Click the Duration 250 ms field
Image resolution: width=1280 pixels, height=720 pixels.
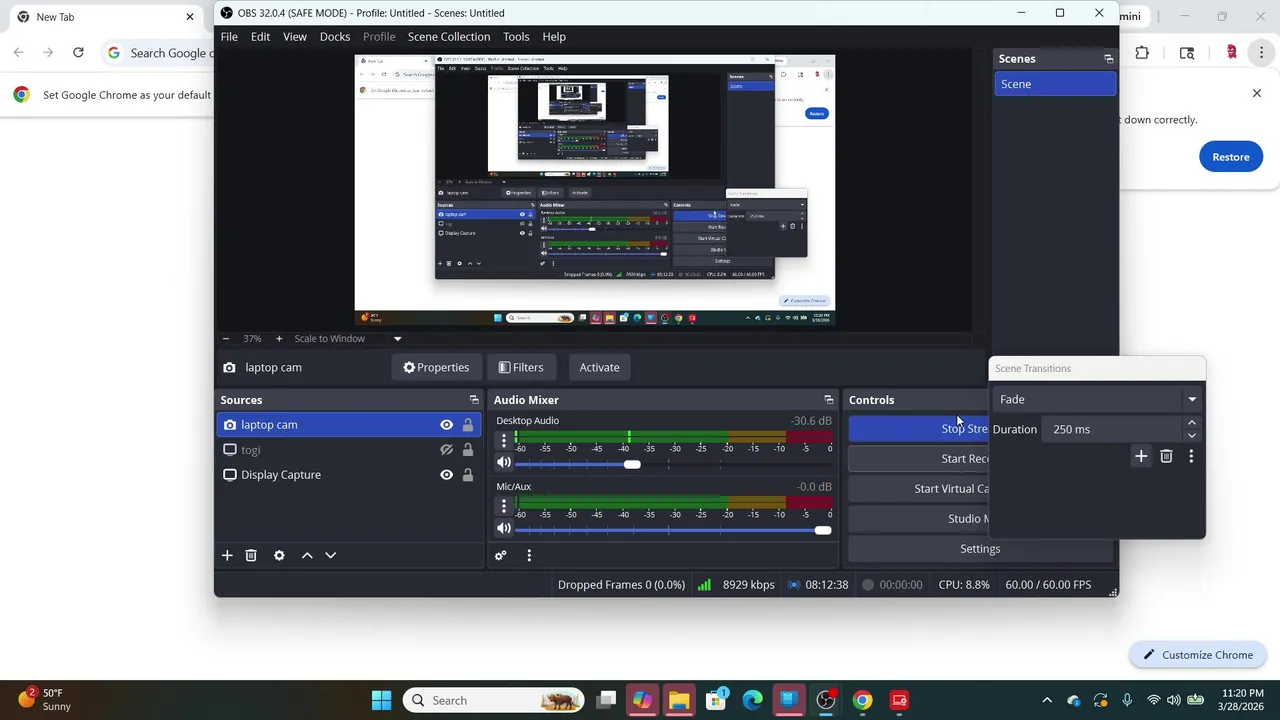click(1113, 430)
